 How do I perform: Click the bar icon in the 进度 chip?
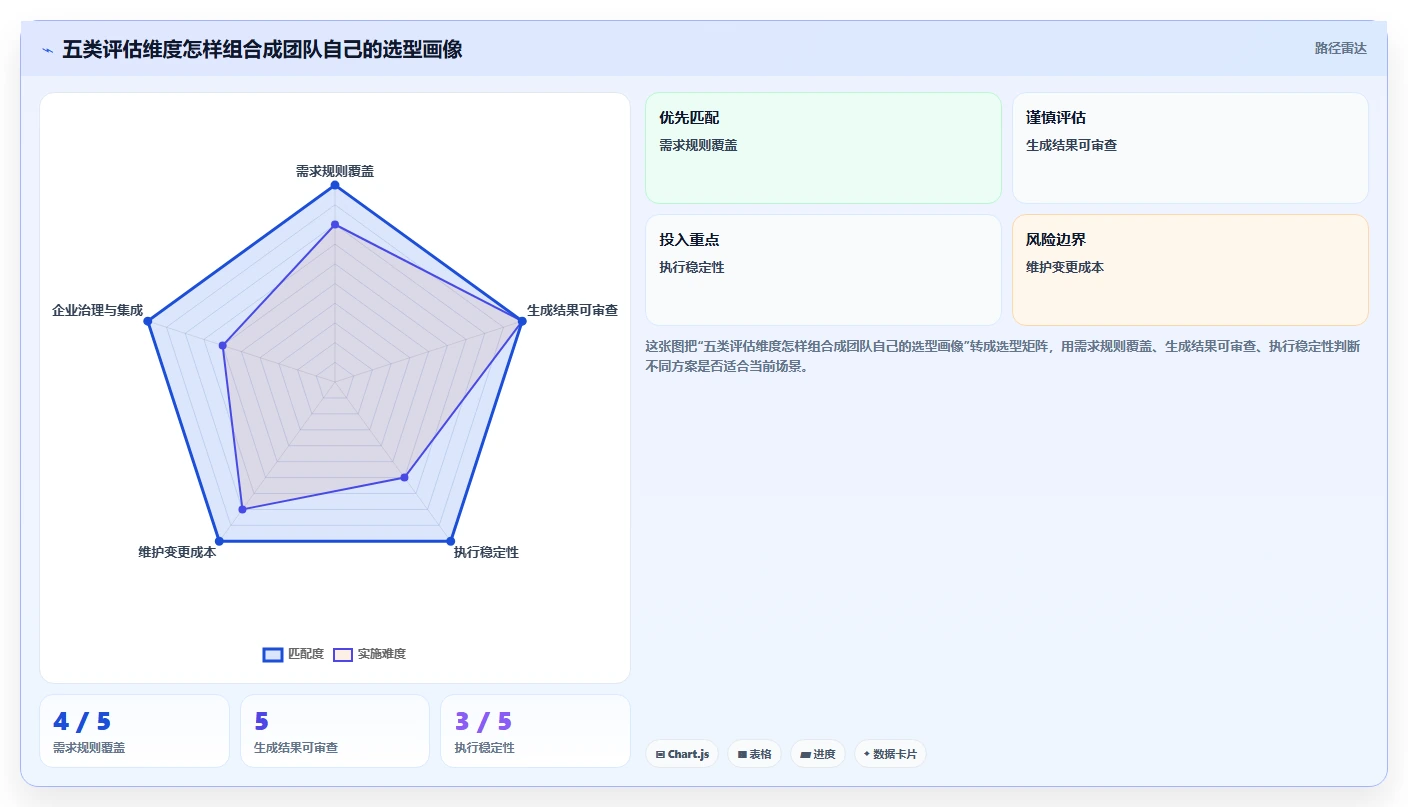click(x=805, y=754)
